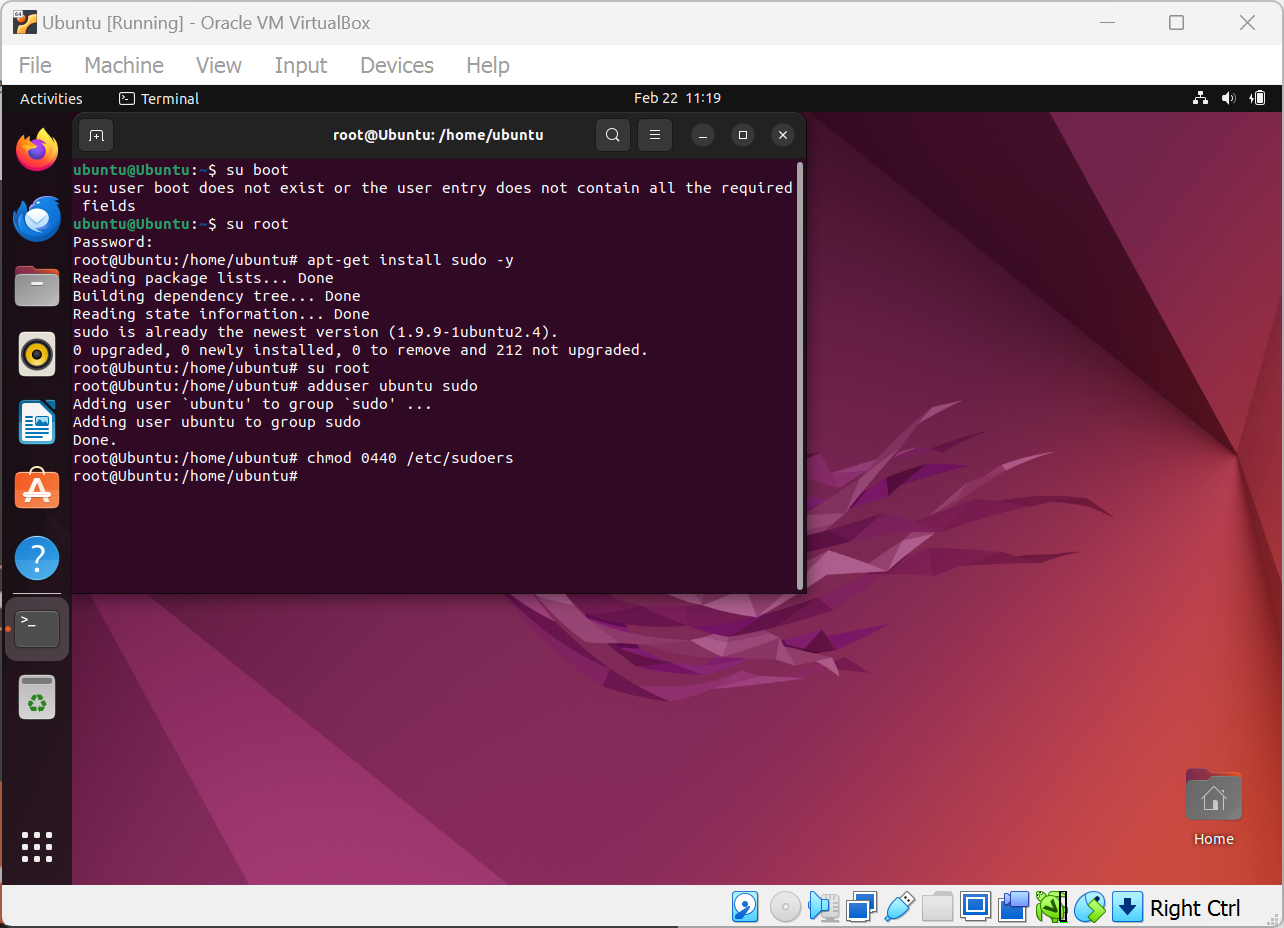Click VirtualBox mouse integration indicator
Screen dimensions: 1284x928
tap(1089, 907)
